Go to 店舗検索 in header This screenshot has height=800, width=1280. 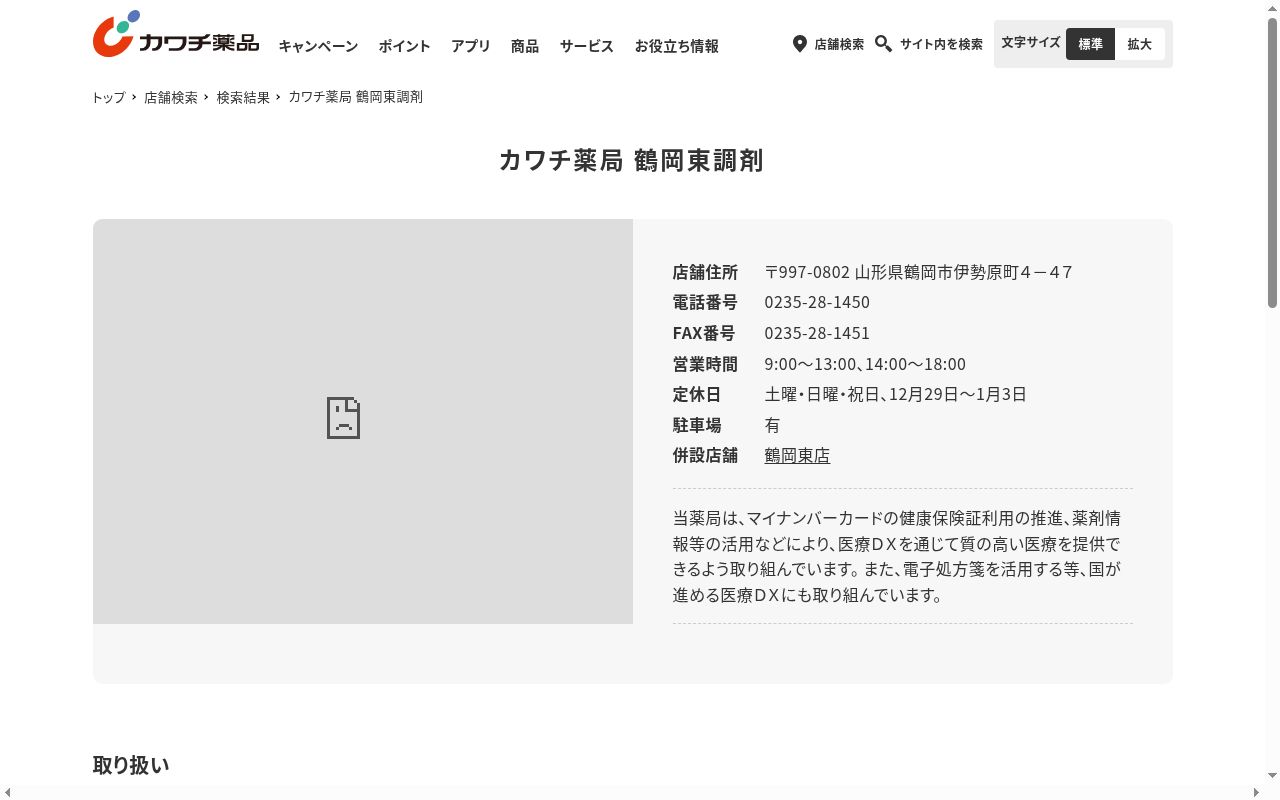point(839,44)
